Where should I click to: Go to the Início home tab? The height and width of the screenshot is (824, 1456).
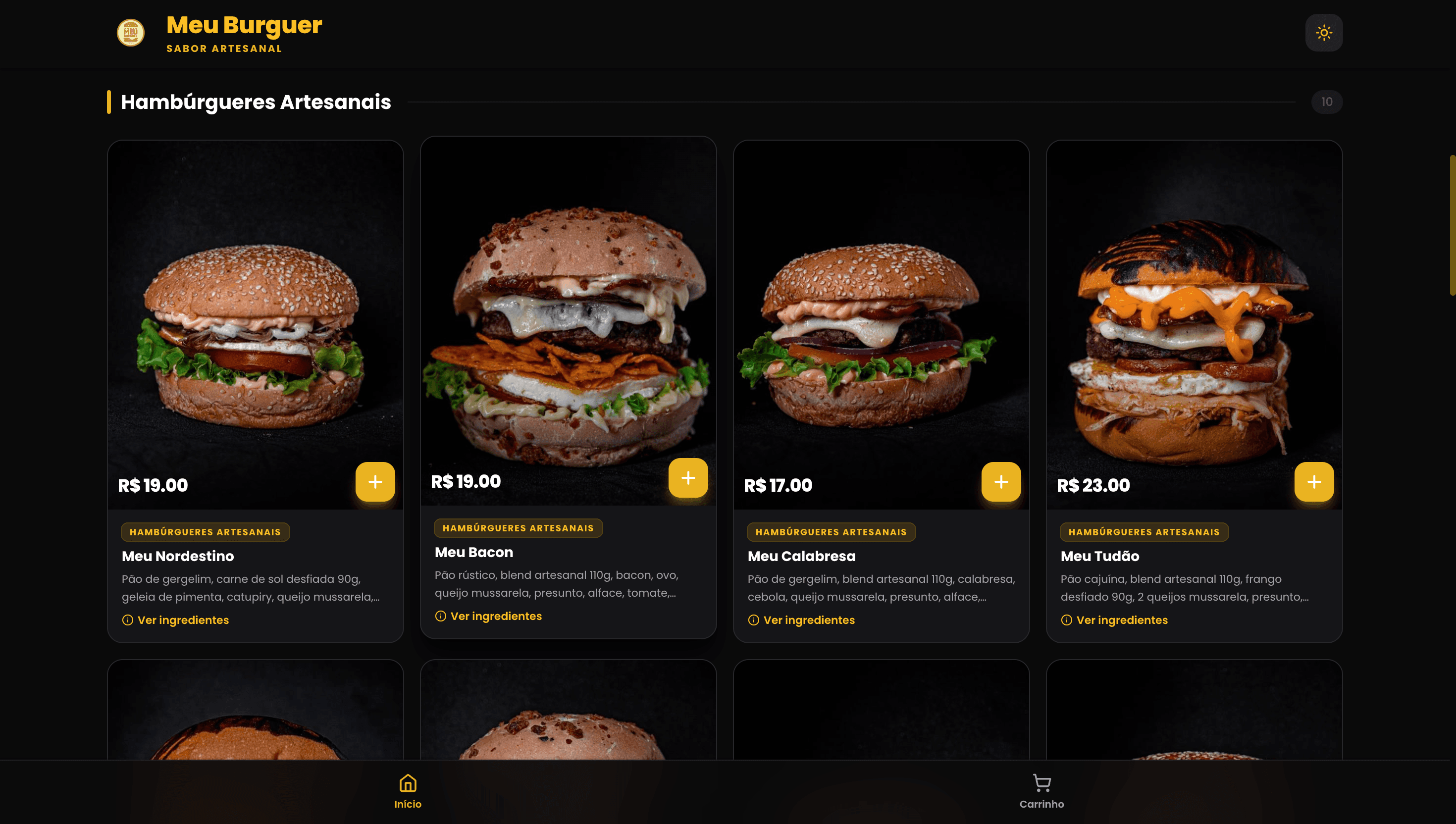click(x=408, y=791)
